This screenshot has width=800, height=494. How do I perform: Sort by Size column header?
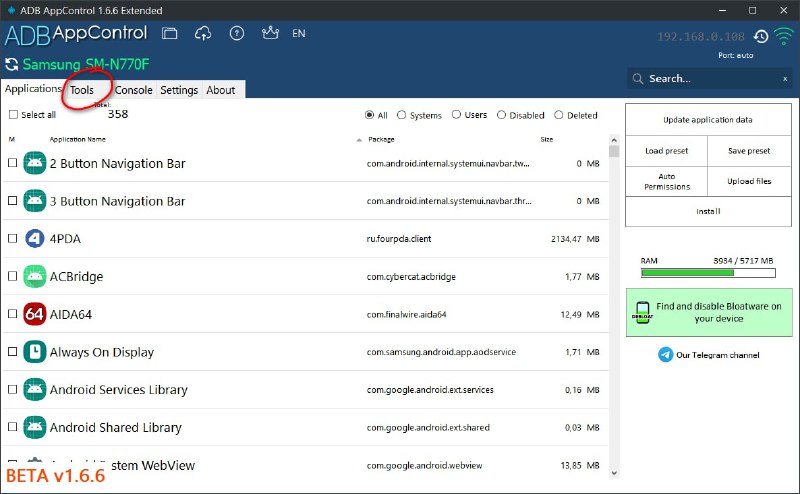546,139
